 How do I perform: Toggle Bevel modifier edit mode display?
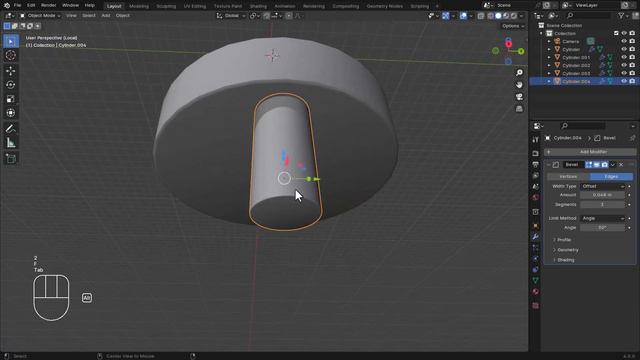[x=589, y=164]
